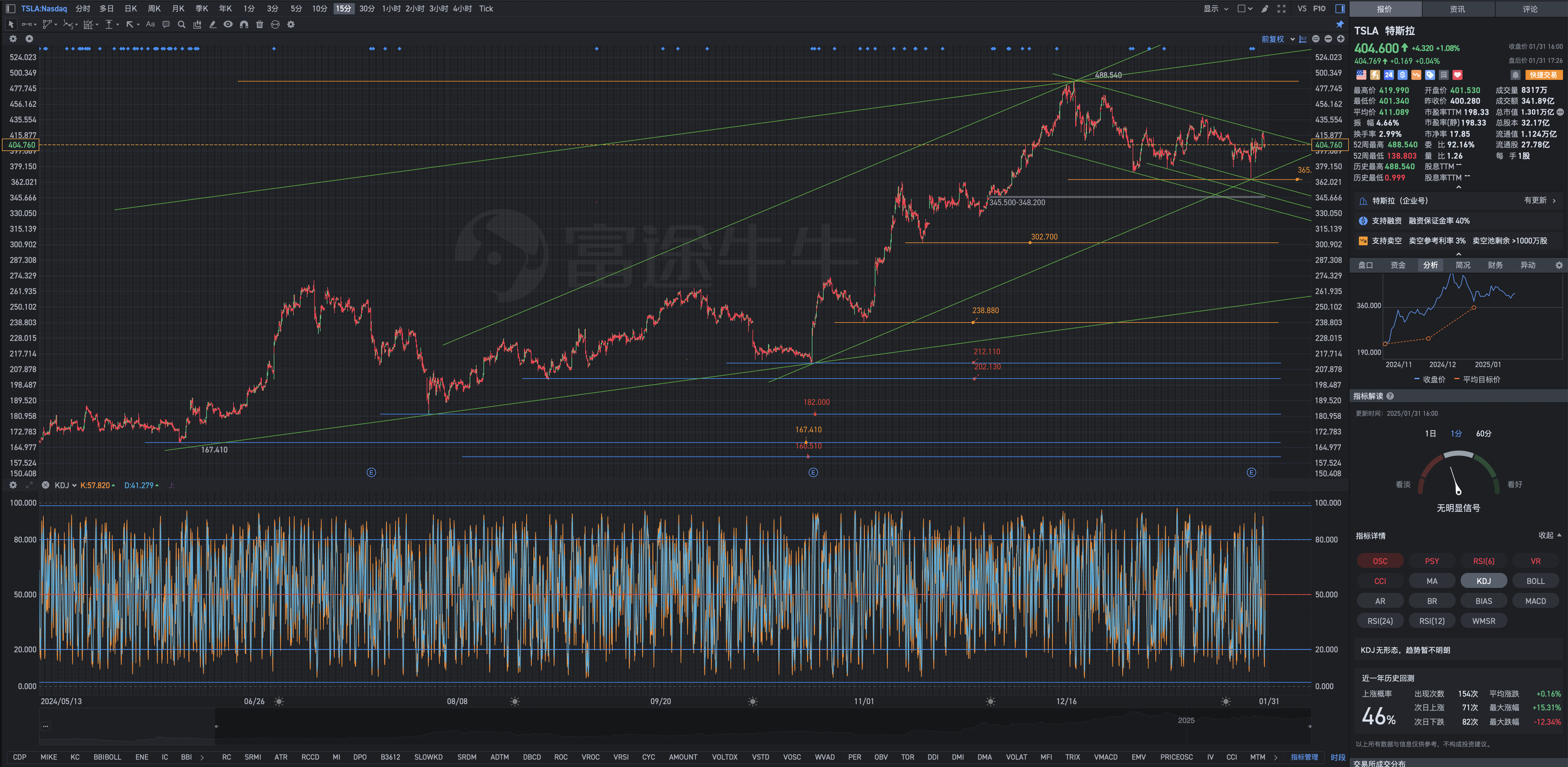Click the magnifier search tool in drawing toolbar
This screenshot has height=767, width=1568.
[181, 24]
